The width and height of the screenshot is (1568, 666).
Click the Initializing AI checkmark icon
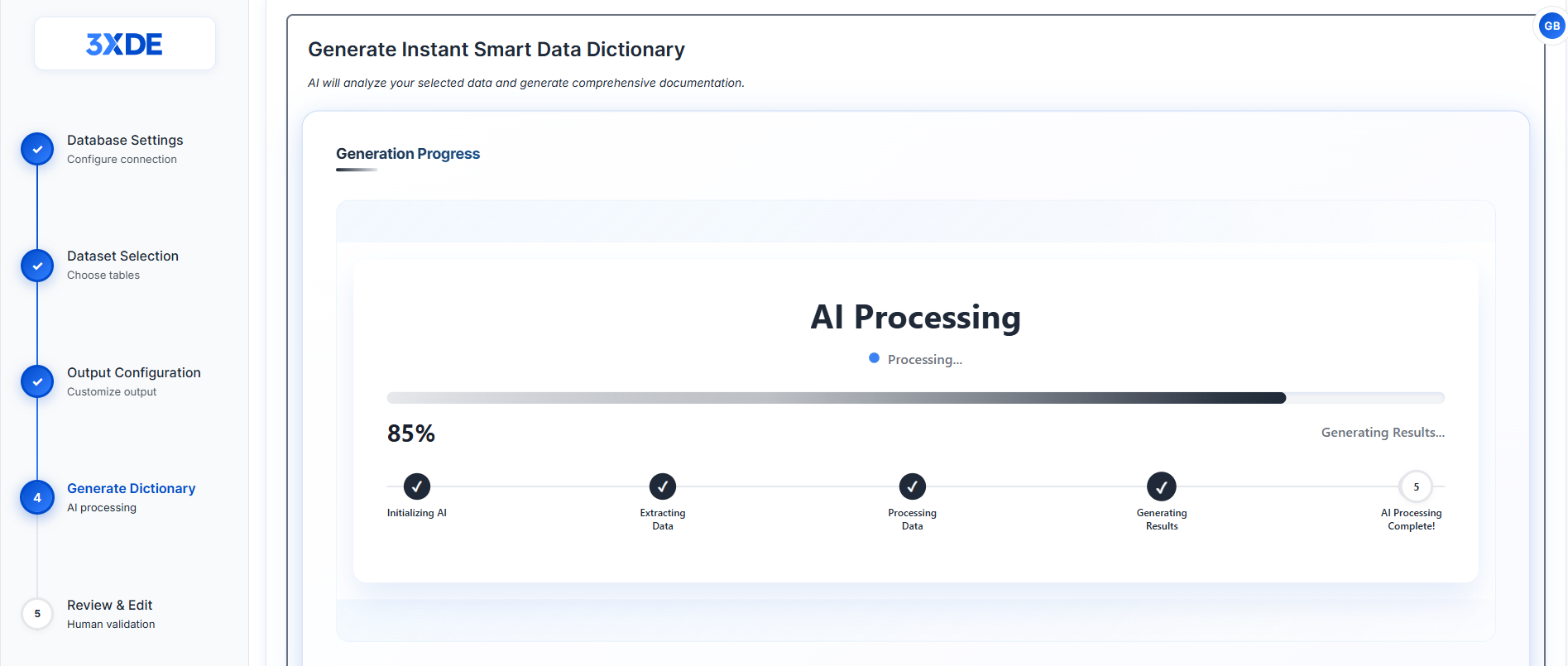click(417, 486)
